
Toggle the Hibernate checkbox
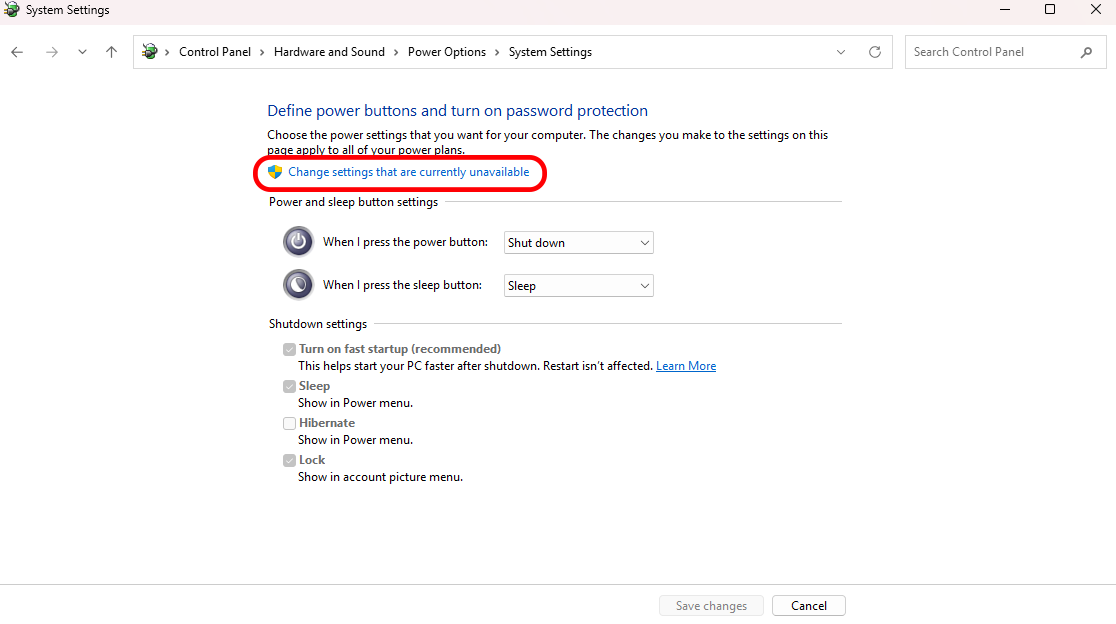pyautogui.click(x=289, y=423)
